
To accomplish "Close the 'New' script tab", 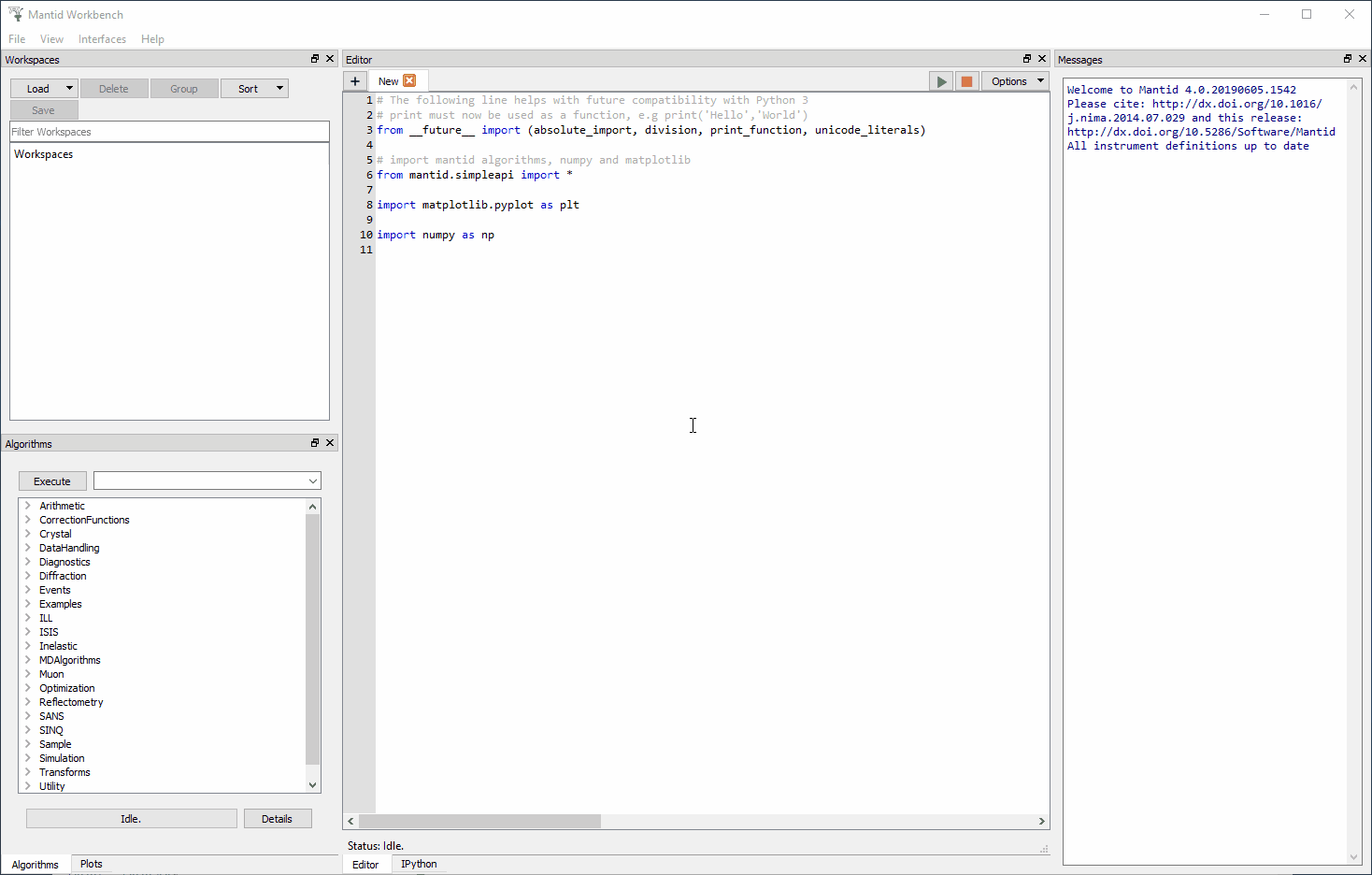I will (409, 80).
